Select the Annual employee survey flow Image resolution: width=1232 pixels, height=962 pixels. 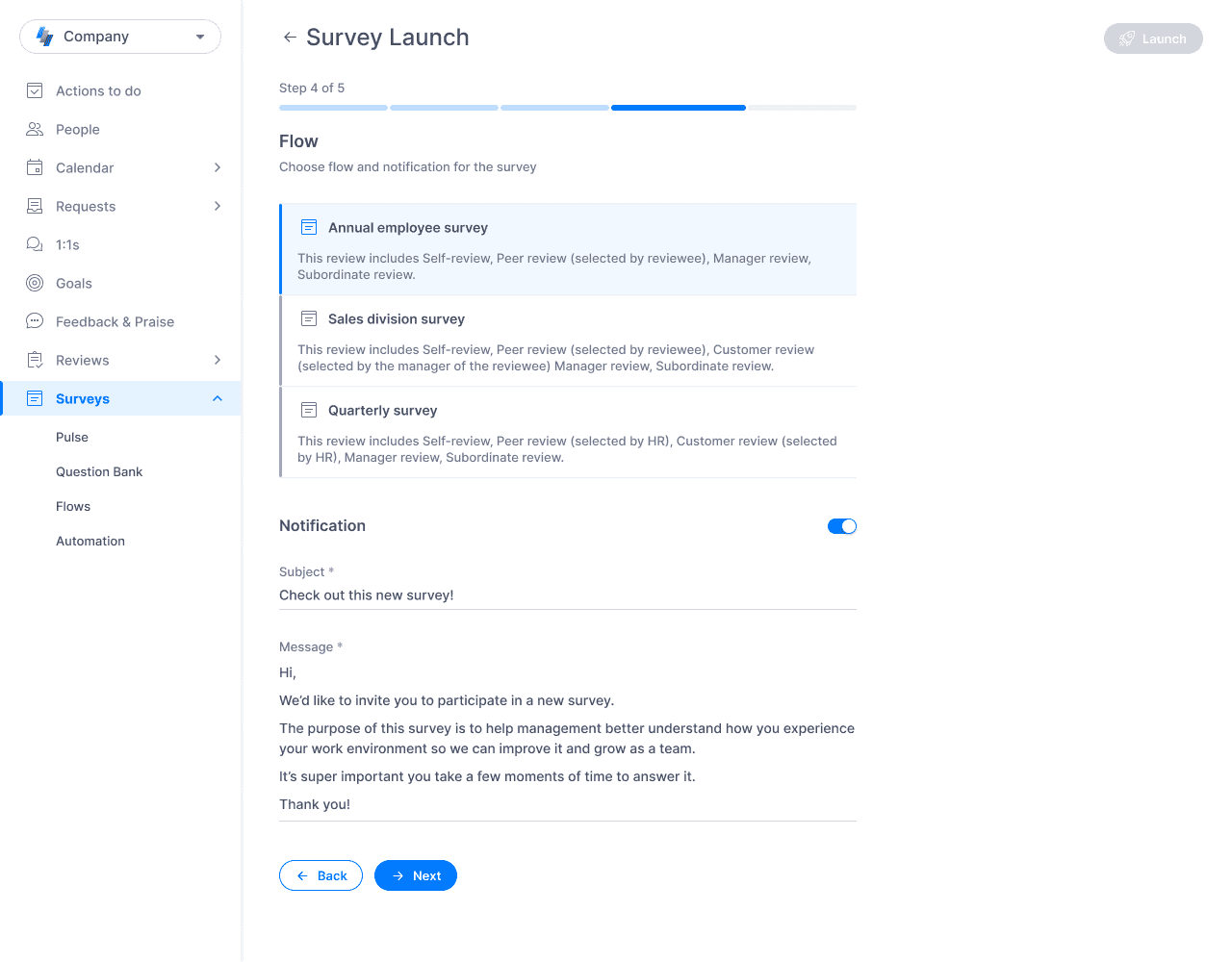click(568, 249)
